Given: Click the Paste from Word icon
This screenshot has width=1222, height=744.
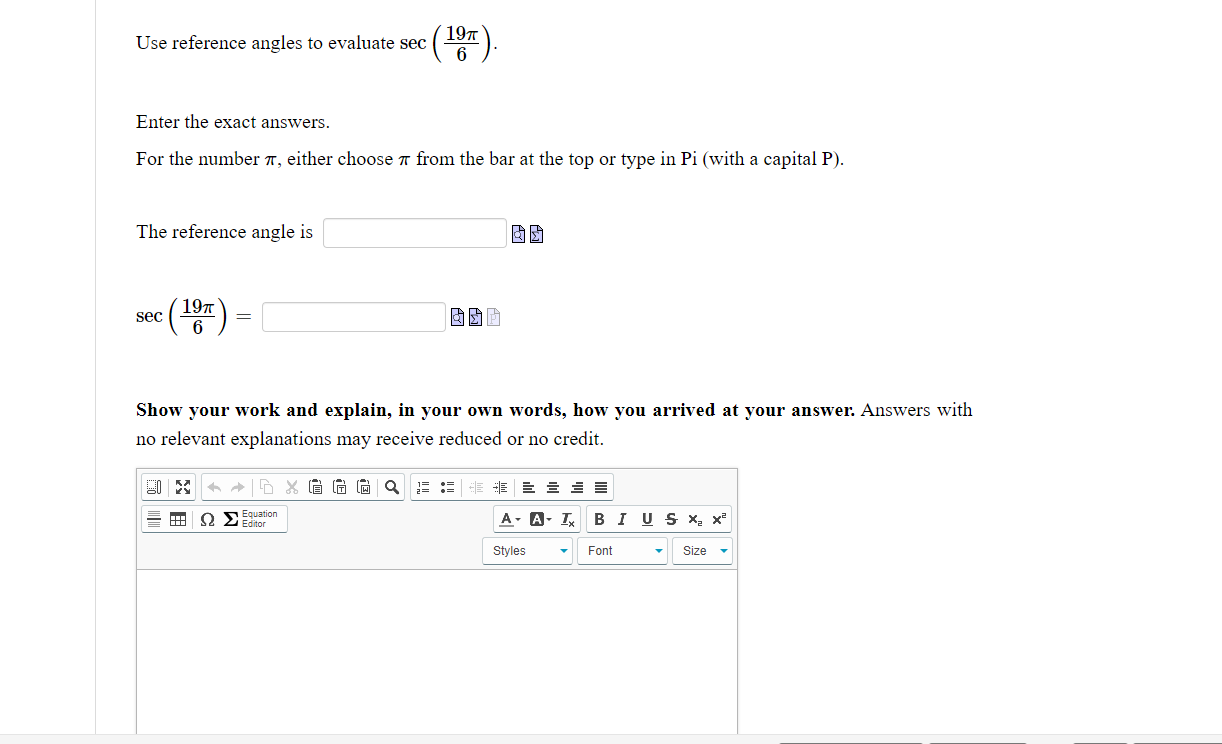Looking at the screenshot, I should [x=362, y=487].
